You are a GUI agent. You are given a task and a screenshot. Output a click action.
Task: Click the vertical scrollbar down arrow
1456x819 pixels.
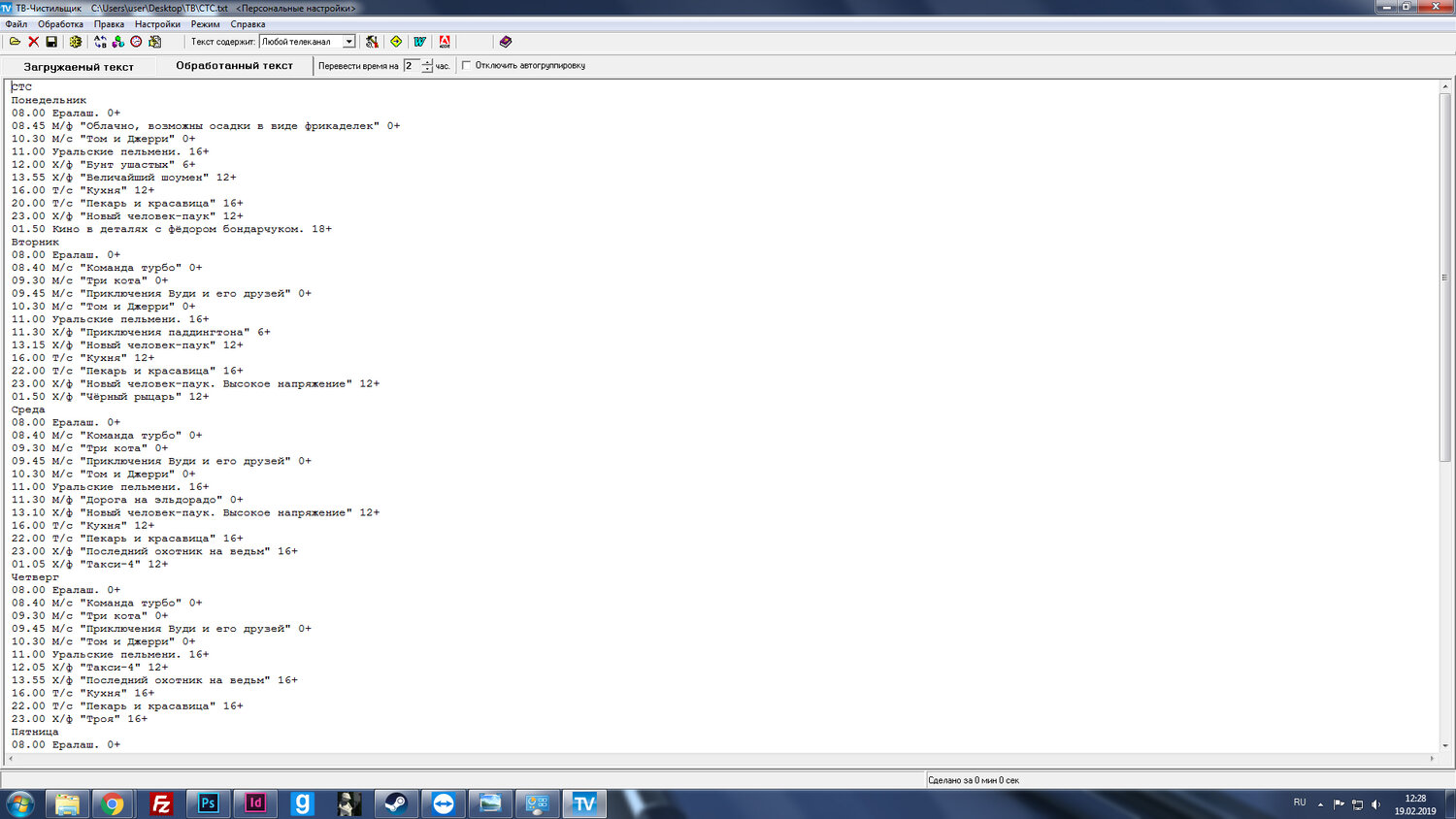coord(1445,745)
